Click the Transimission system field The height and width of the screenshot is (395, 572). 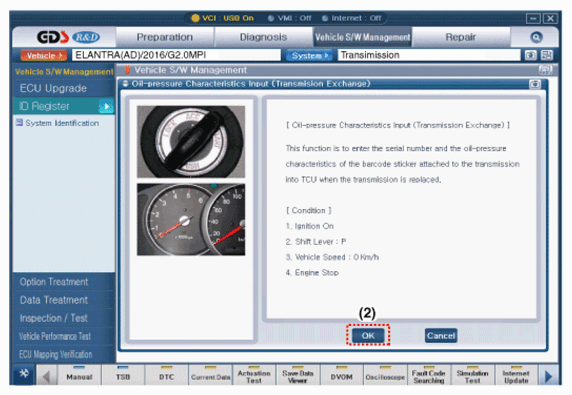click(429, 55)
